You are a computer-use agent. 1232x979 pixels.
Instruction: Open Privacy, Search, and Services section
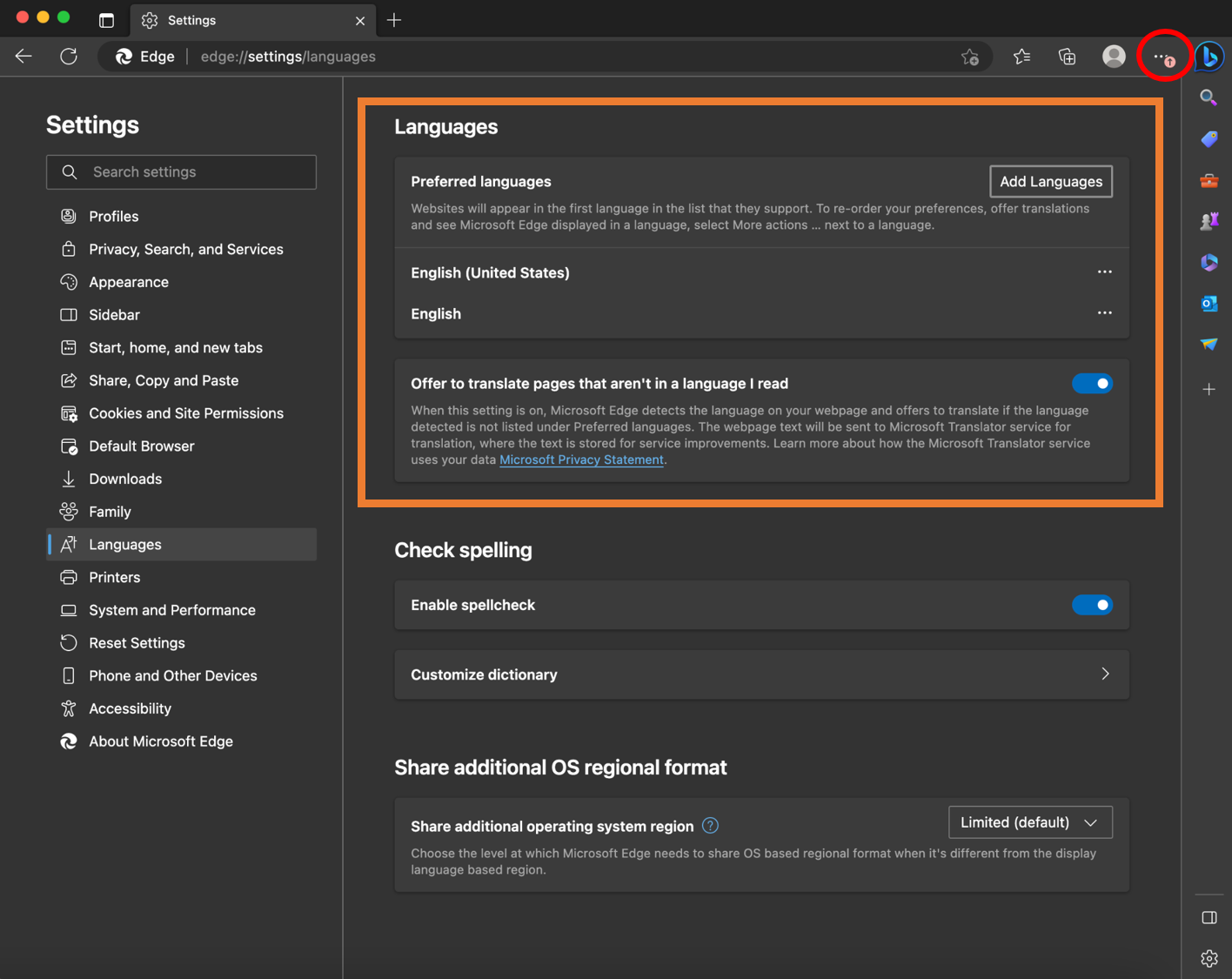(x=181, y=250)
